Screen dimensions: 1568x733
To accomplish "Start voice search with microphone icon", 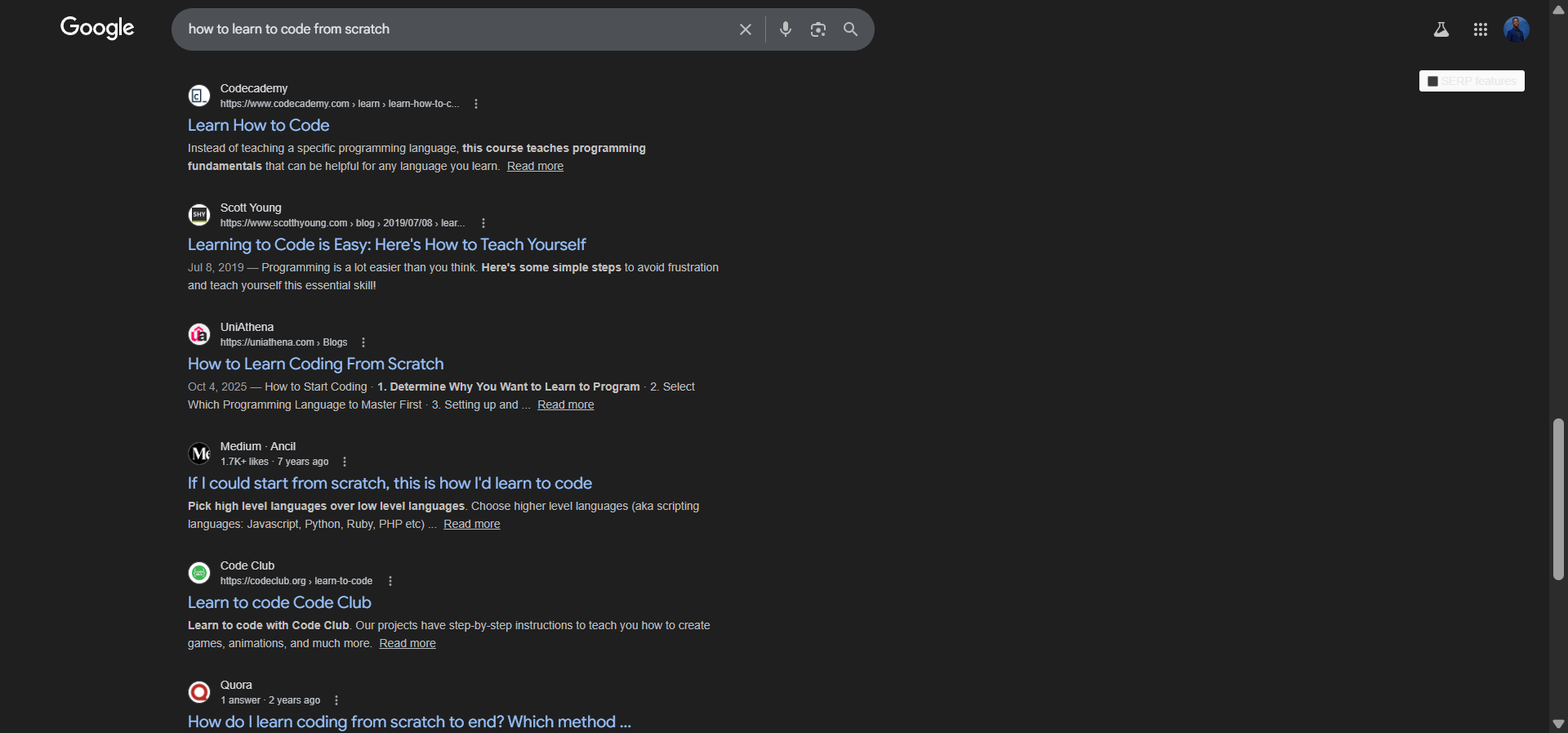I will click(786, 29).
